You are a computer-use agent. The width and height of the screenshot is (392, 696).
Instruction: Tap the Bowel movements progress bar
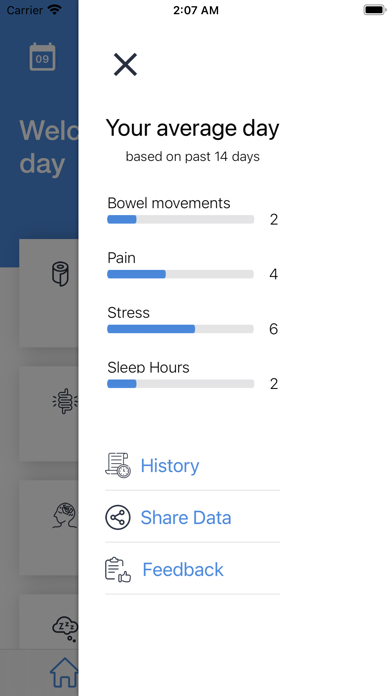tap(181, 219)
